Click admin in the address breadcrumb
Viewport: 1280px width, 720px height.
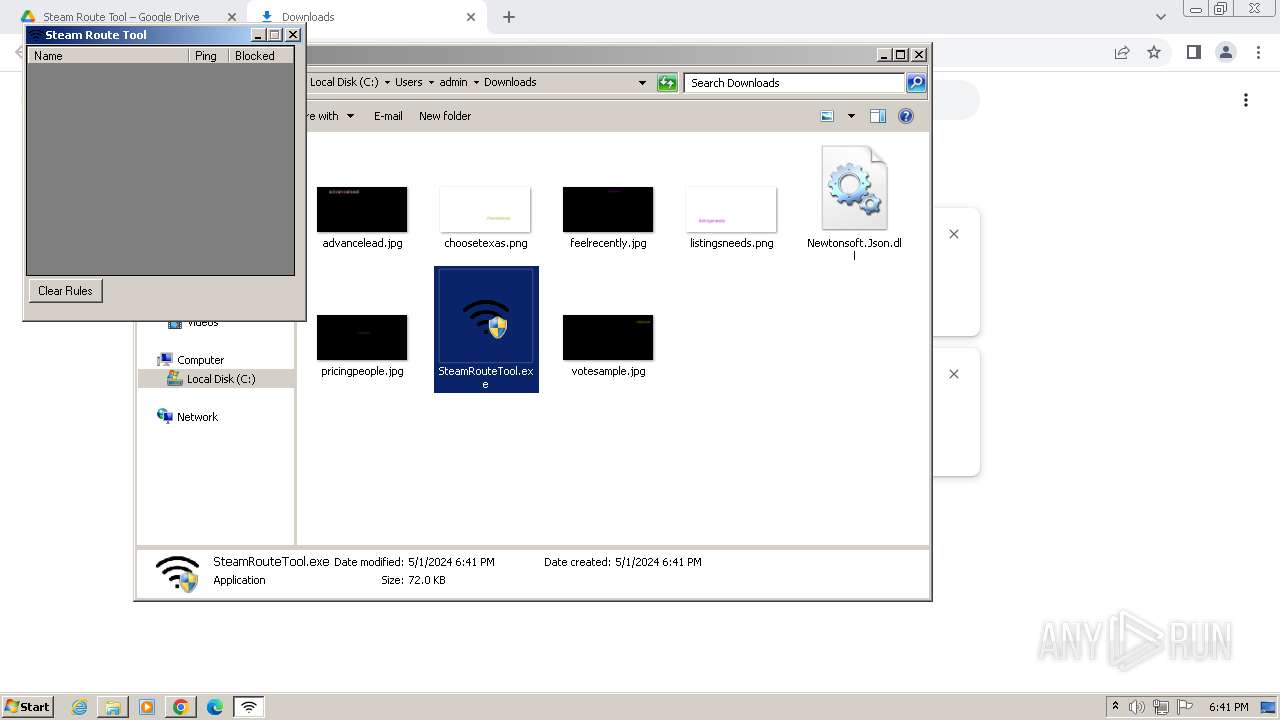click(x=453, y=82)
